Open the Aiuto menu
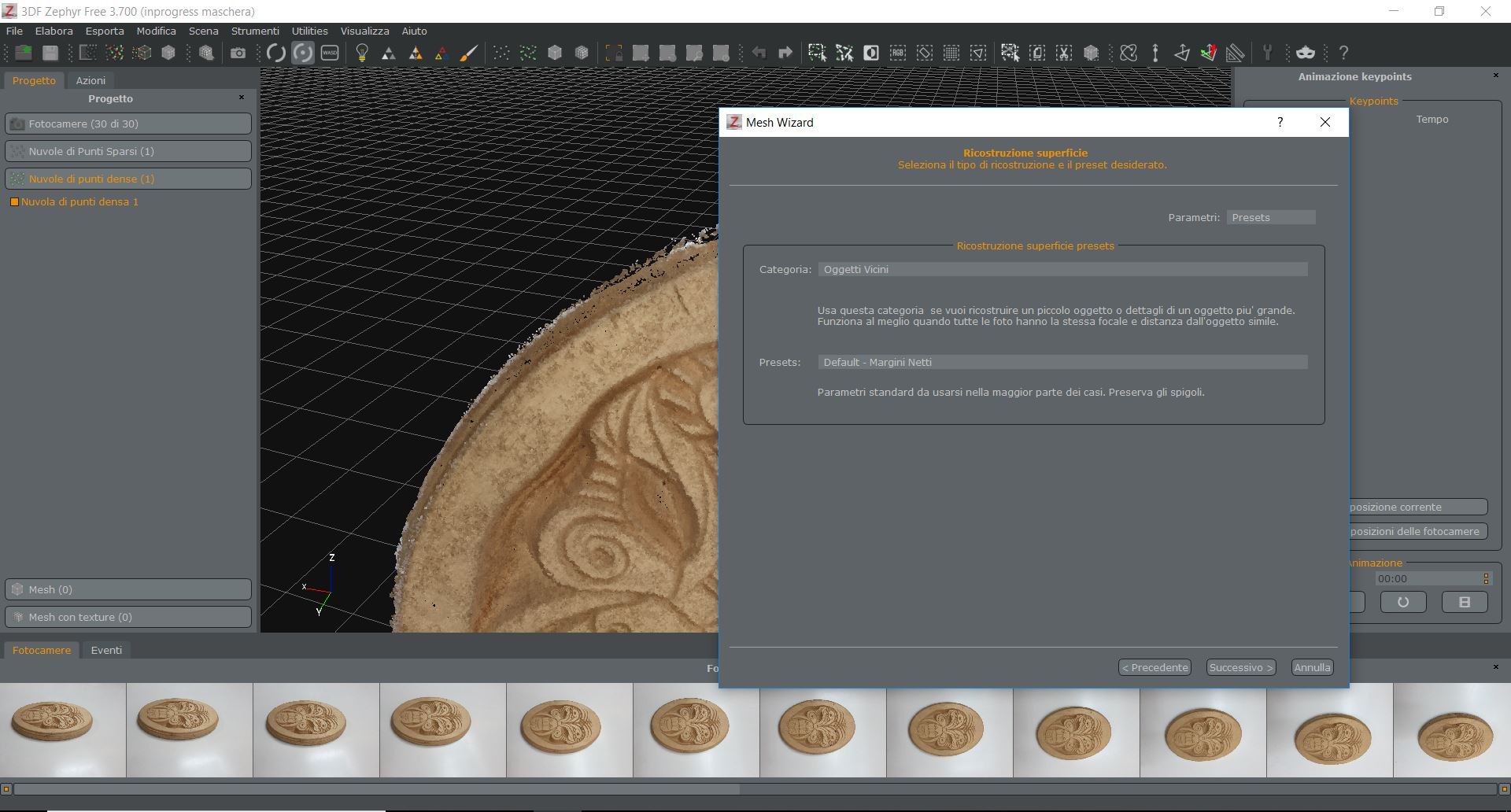 (x=414, y=31)
